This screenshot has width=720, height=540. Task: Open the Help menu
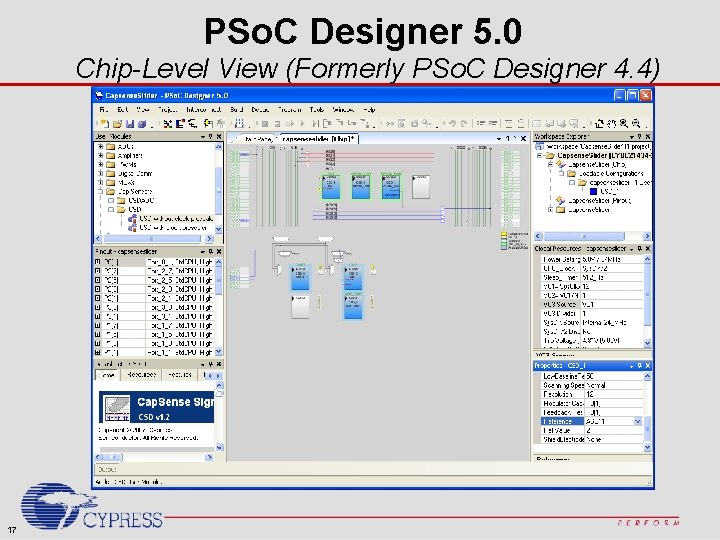pos(369,109)
